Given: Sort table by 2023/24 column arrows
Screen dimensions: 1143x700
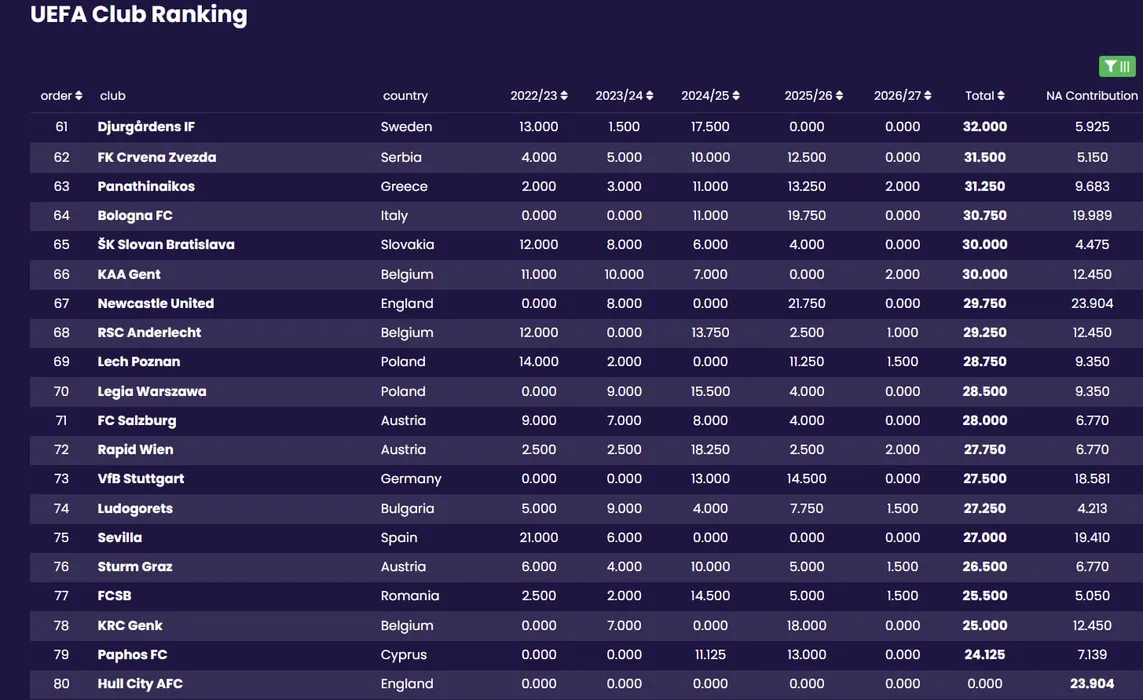Looking at the screenshot, I should point(649,96).
